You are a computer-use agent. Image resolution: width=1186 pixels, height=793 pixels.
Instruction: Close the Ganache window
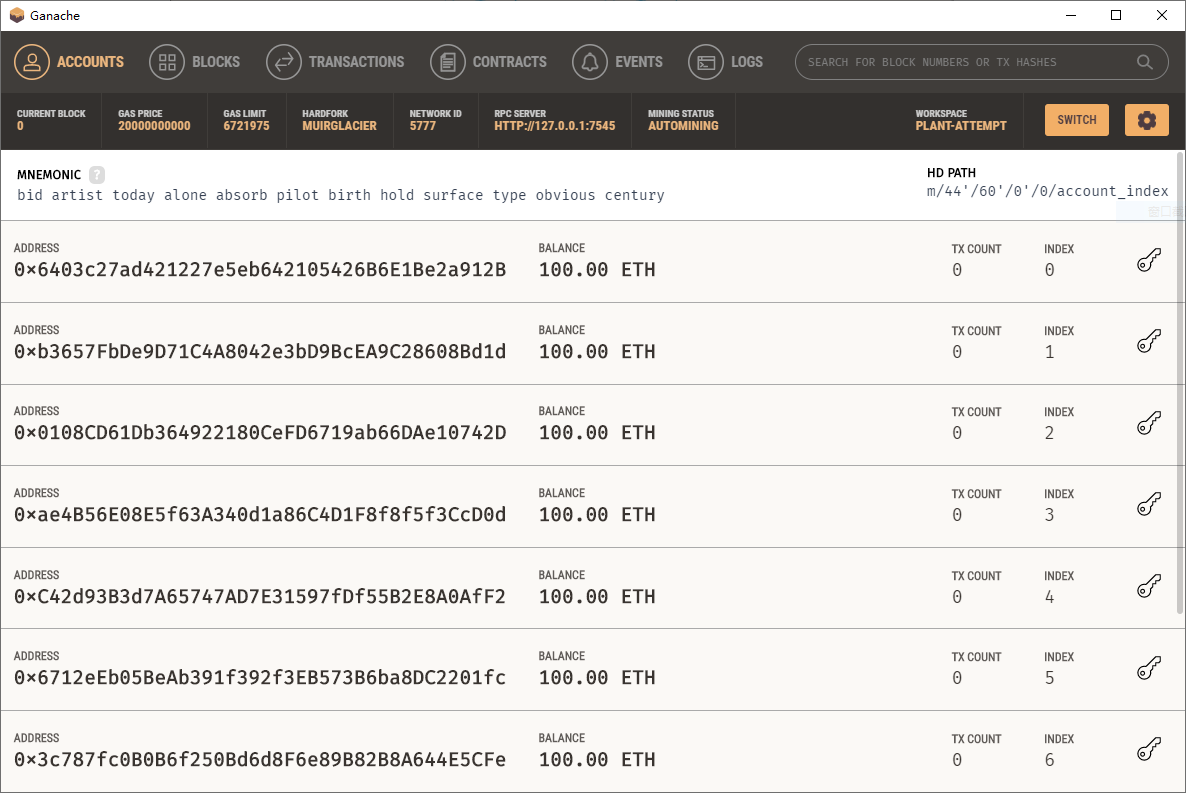click(1162, 15)
